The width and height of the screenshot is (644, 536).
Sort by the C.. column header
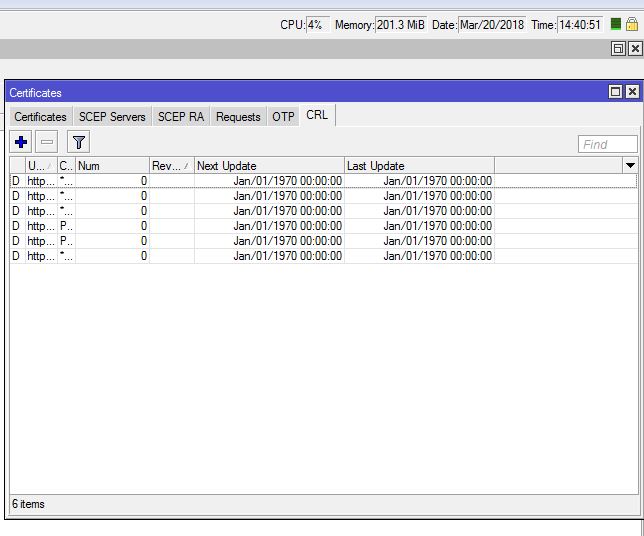click(x=66, y=166)
